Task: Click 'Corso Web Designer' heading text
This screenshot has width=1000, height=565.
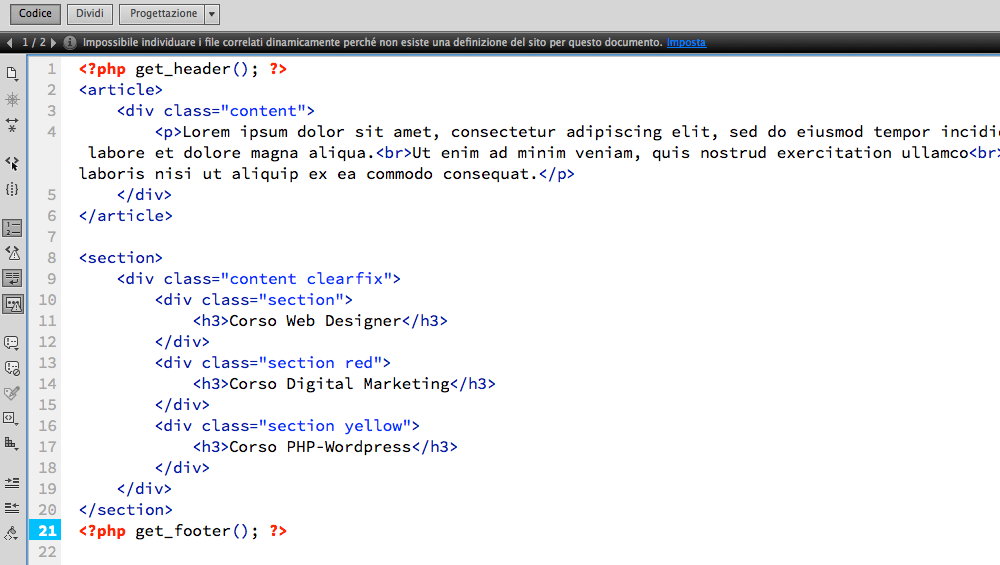Action: tap(315, 321)
